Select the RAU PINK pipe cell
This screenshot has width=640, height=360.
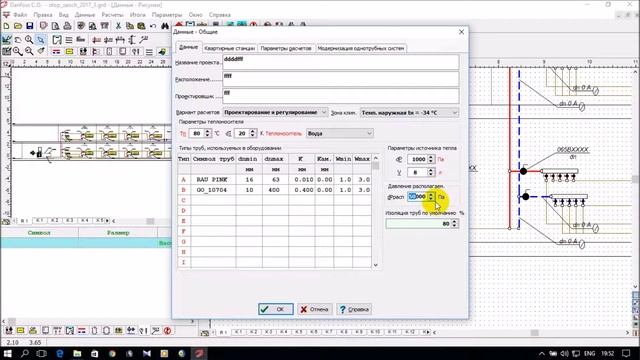(x=213, y=180)
